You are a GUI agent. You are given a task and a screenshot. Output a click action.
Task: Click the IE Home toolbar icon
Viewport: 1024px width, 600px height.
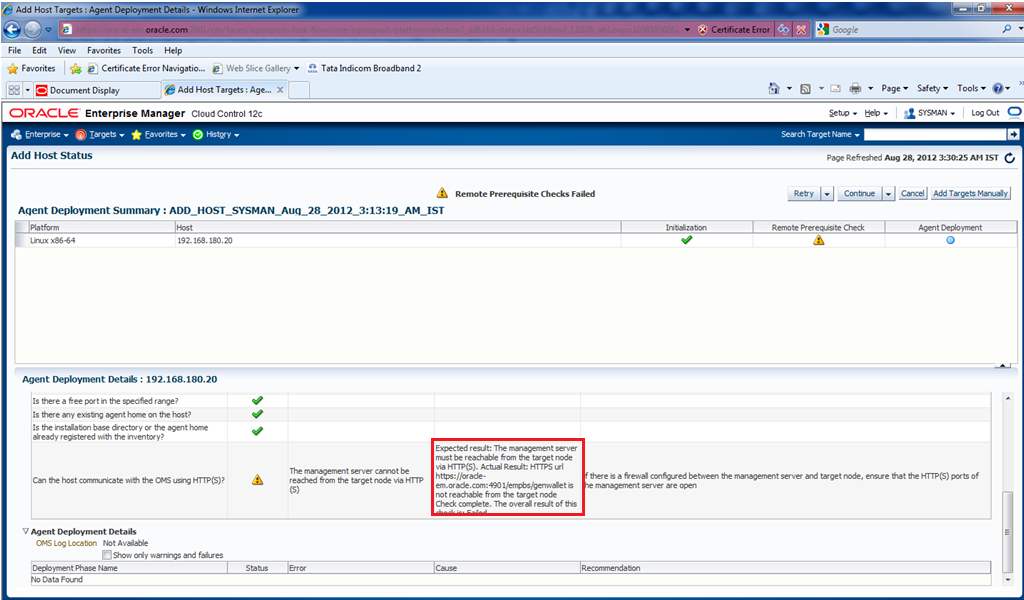coord(774,89)
